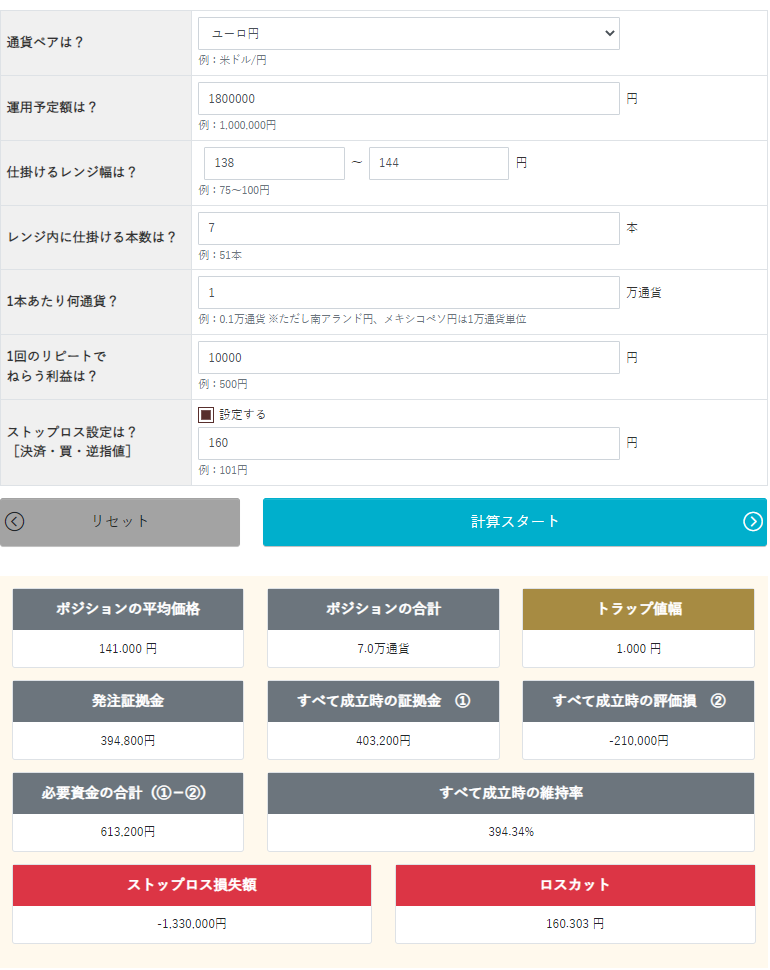Screen dimensions: 770x970
Task: Click the 発注証拠金 header
Action: click(128, 701)
